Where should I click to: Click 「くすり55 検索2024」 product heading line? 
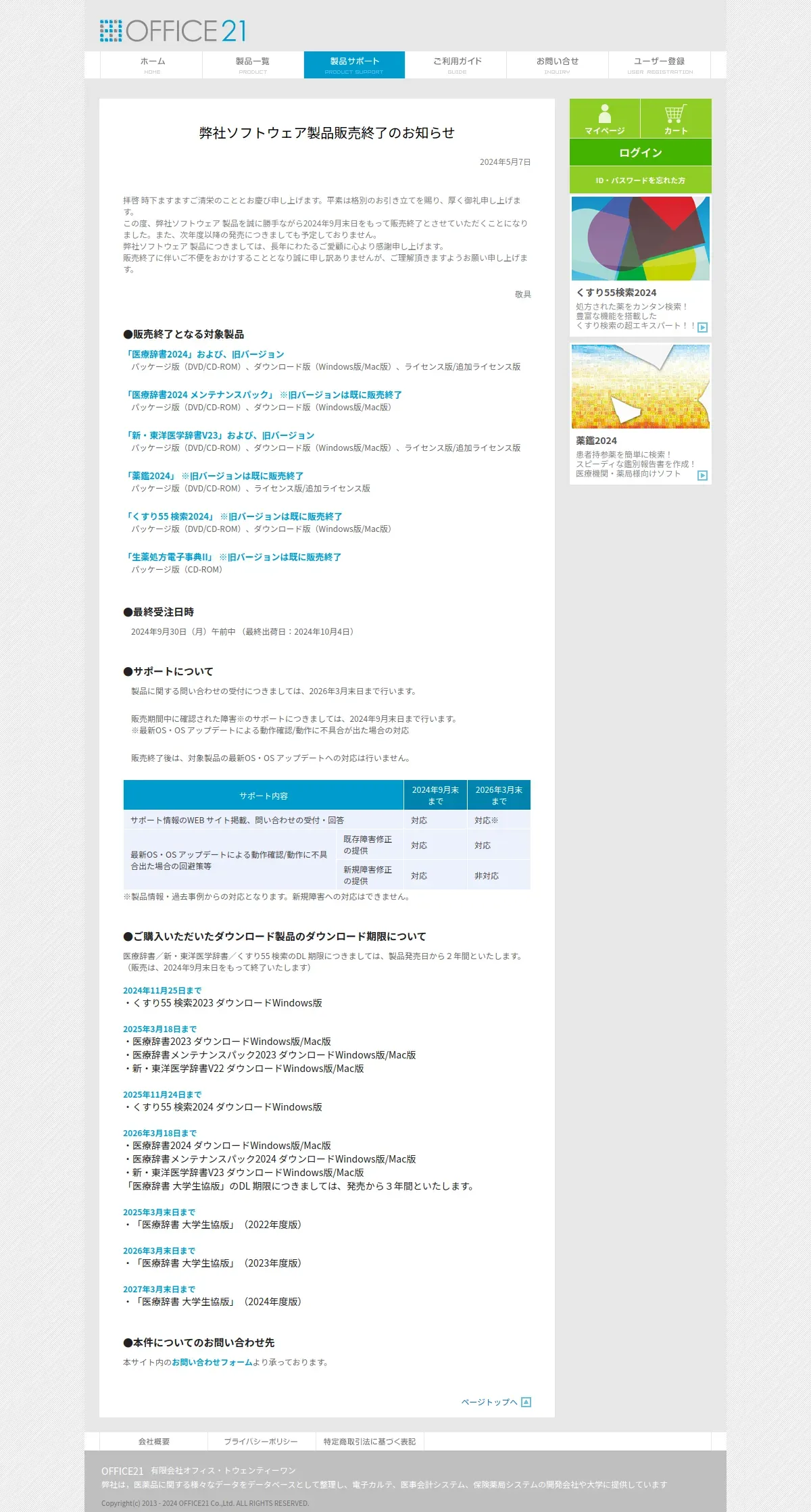click(x=233, y=516)
